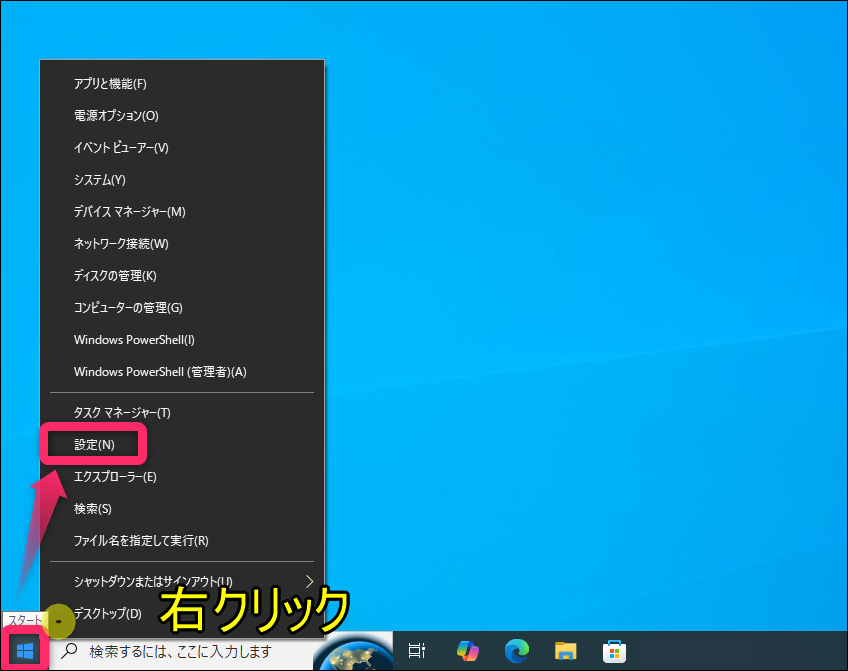Open タスク マネージャー(T)
This screenshot has height=671, width=848.
[122, 412]
